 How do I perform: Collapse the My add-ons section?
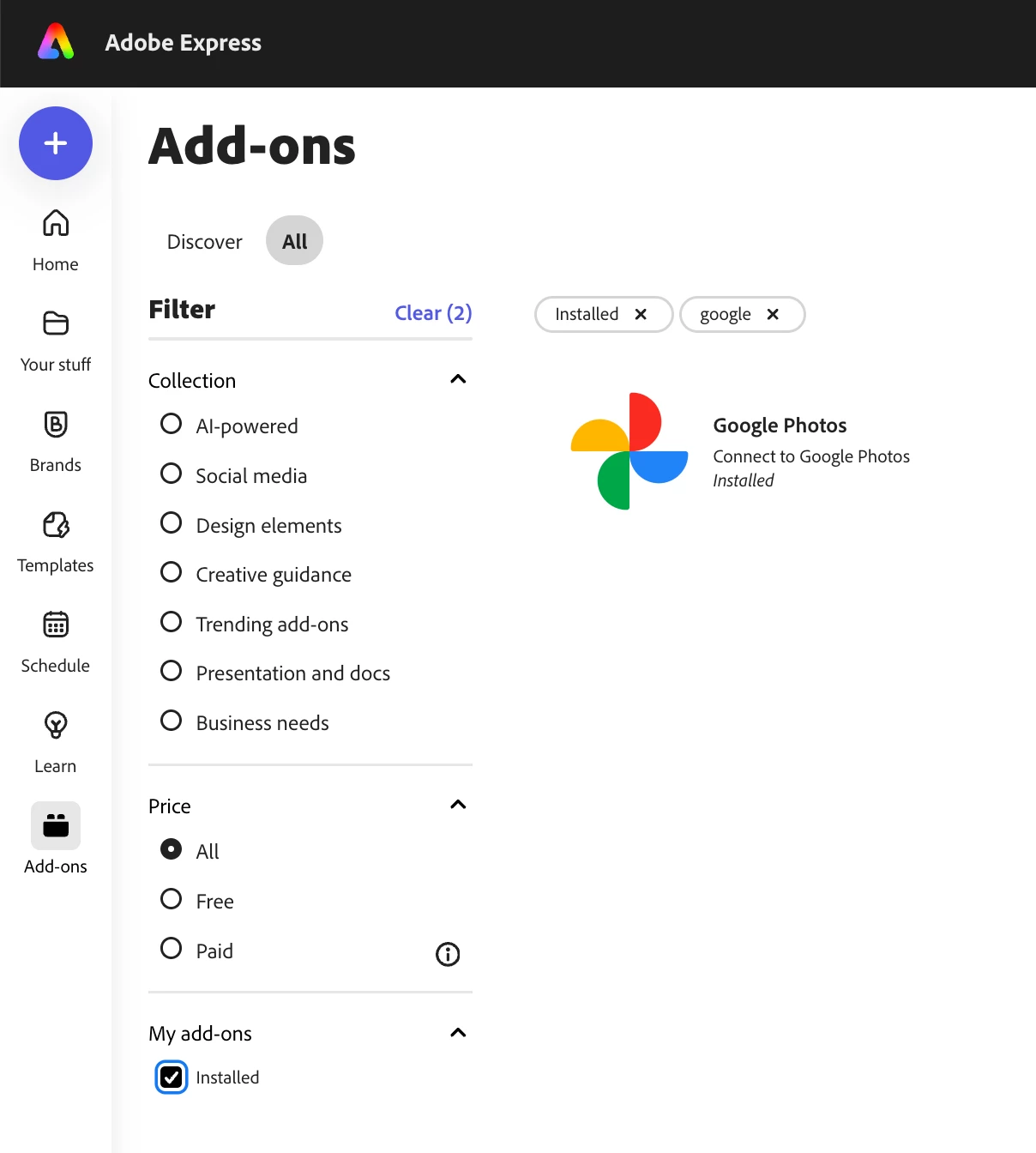(x=458, y=1033)
